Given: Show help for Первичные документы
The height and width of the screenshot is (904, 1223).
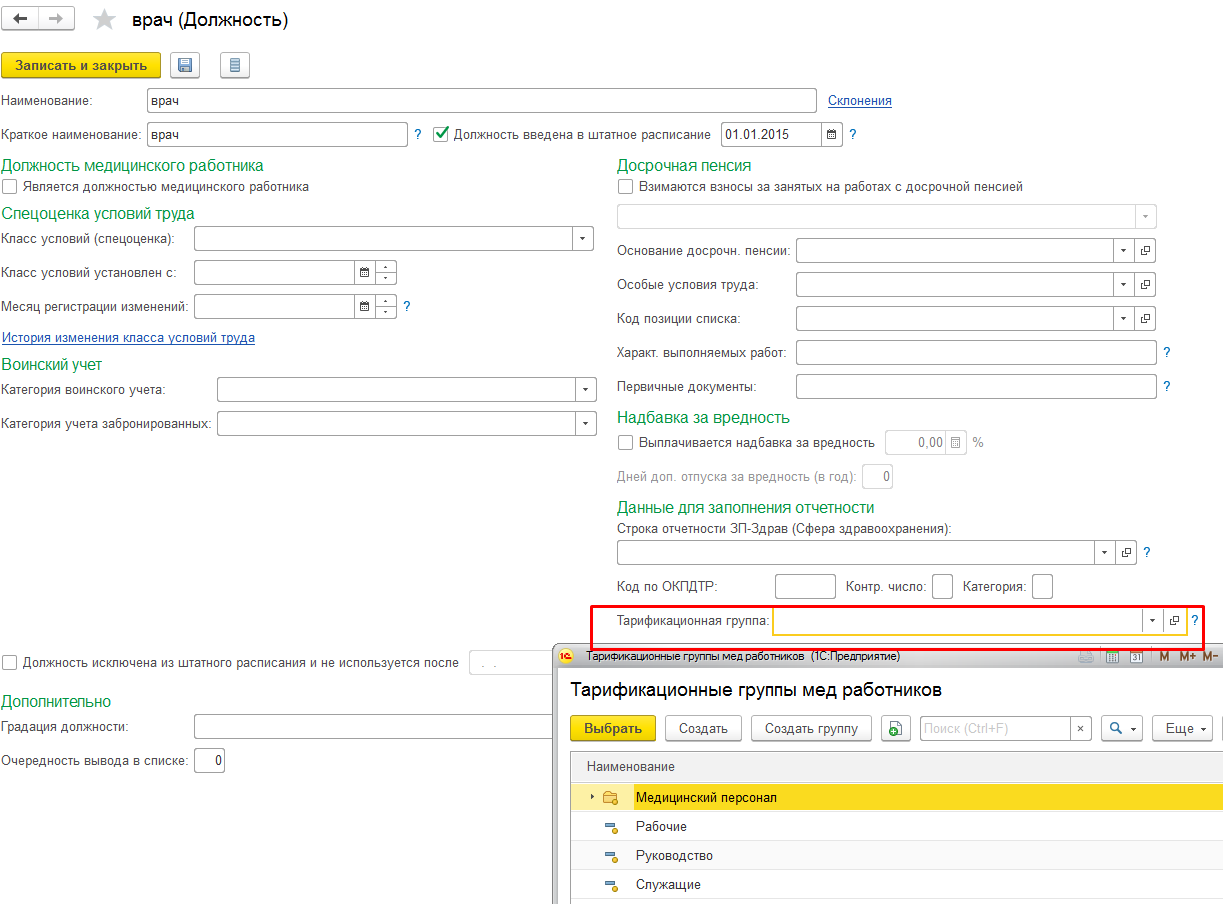Looking at the screenshot, I should point(1167,387).
